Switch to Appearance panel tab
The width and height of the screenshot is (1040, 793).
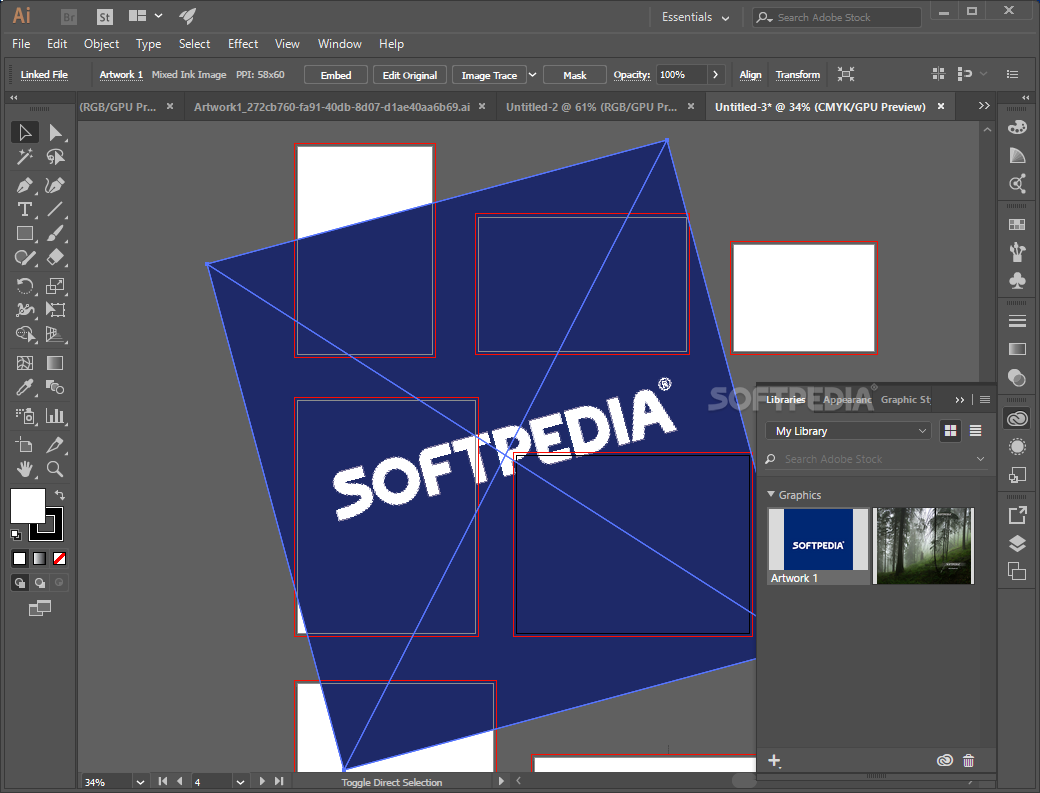847,400
